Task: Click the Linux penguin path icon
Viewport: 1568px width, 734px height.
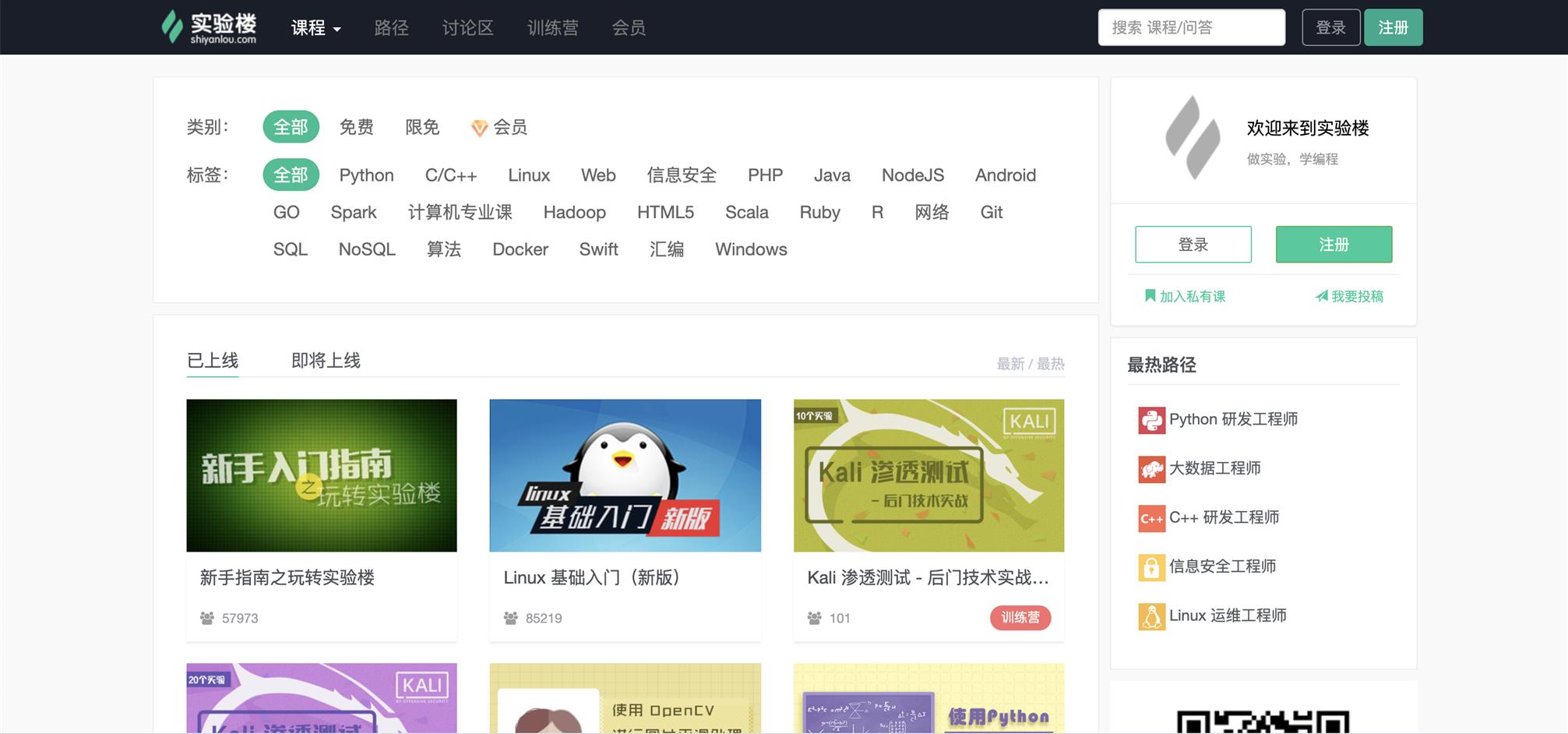Action: (1150, 616)
